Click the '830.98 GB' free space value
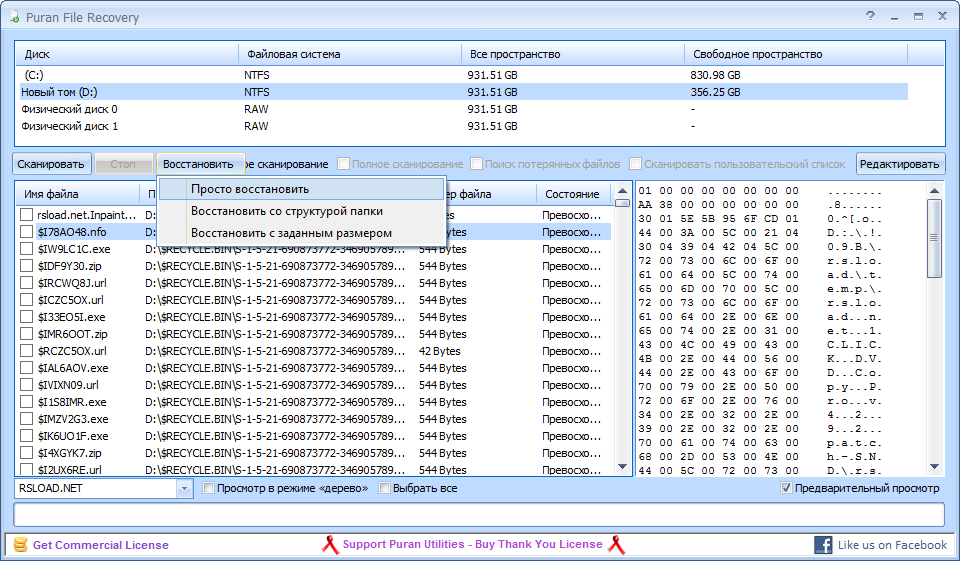Image resolution: width=960 pixels, height=561 pixels. pos(715,75)
